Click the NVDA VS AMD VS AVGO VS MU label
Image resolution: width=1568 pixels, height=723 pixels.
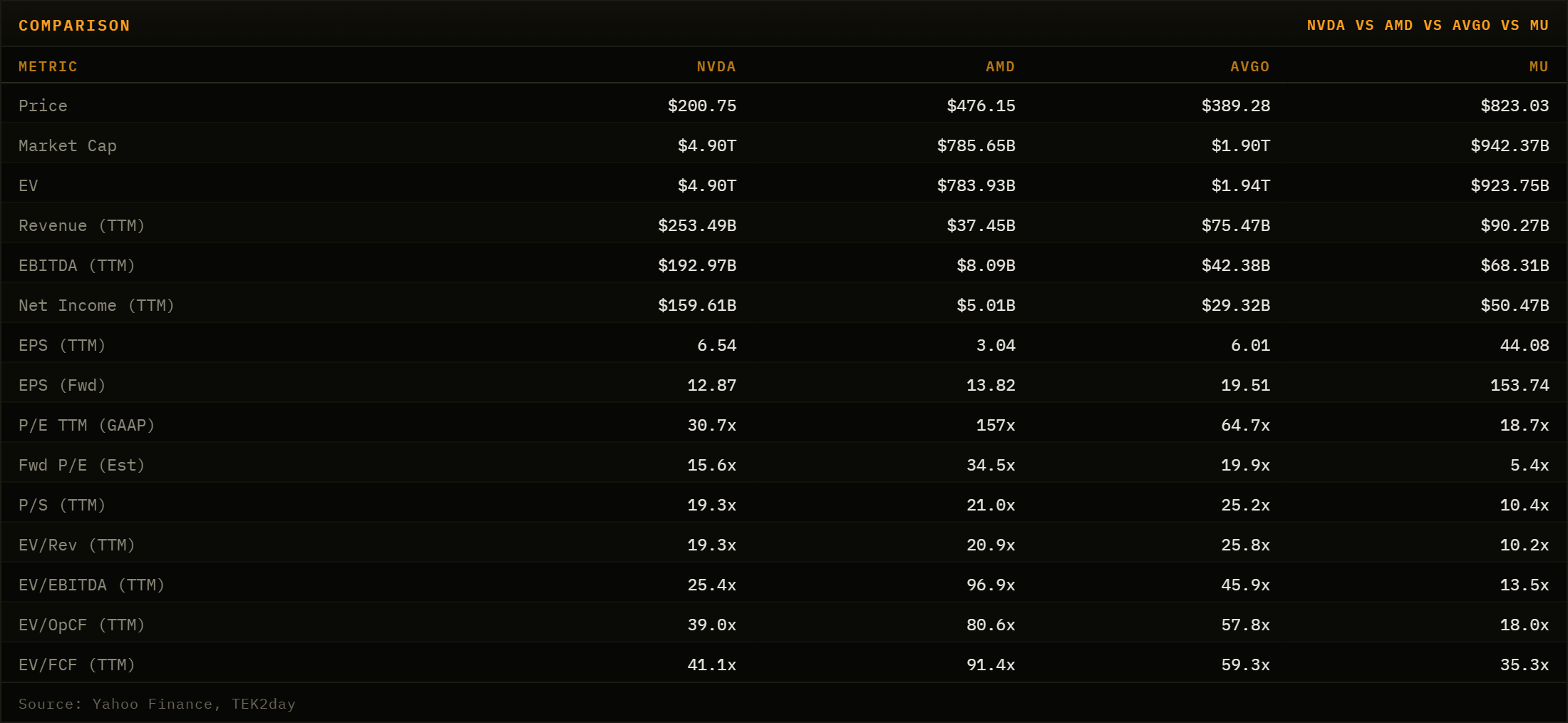(x=1428, y=26)
